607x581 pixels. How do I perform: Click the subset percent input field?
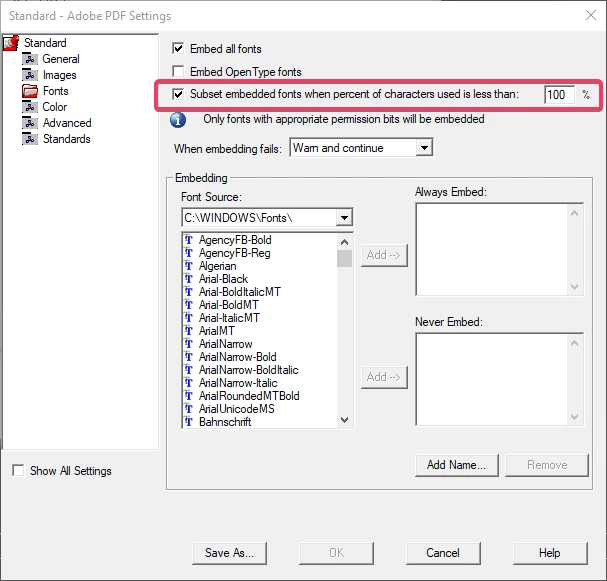559,95
